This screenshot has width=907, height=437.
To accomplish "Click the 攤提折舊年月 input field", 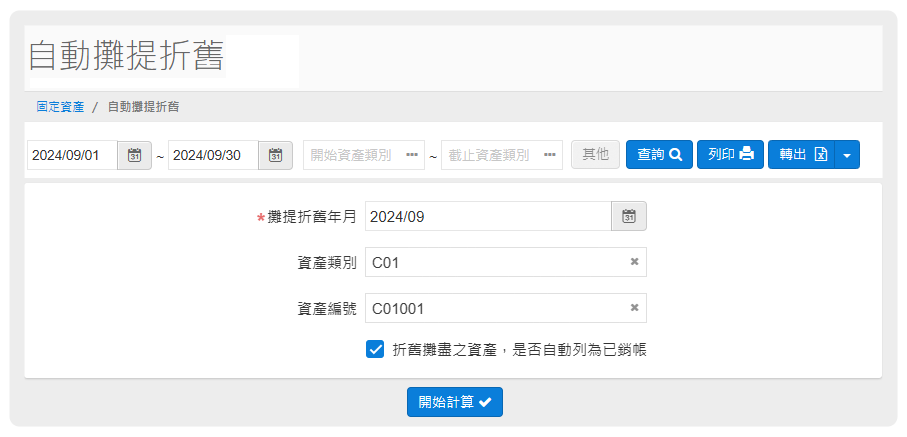I will (488, 216).
